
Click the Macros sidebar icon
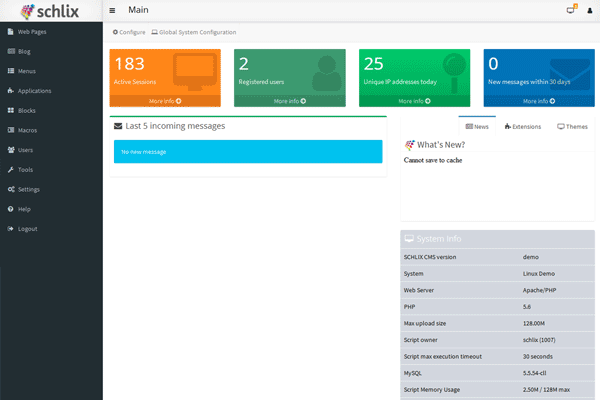[x=11, y=130]
